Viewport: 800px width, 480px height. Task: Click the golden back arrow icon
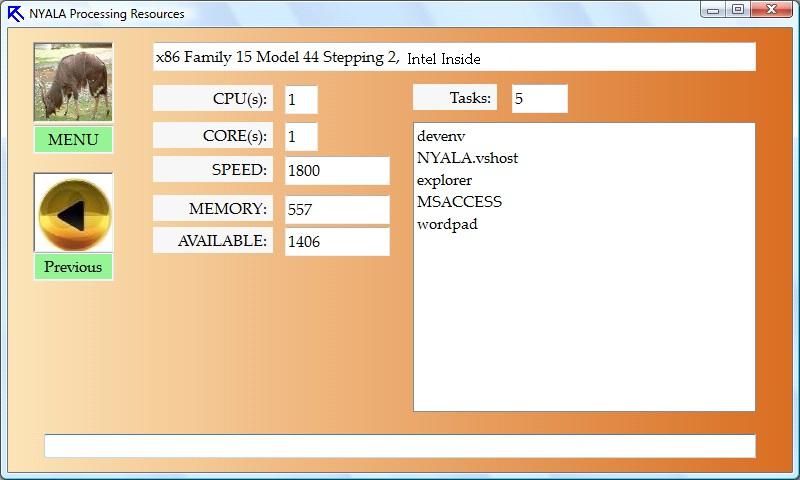click(x=73, y=213)
